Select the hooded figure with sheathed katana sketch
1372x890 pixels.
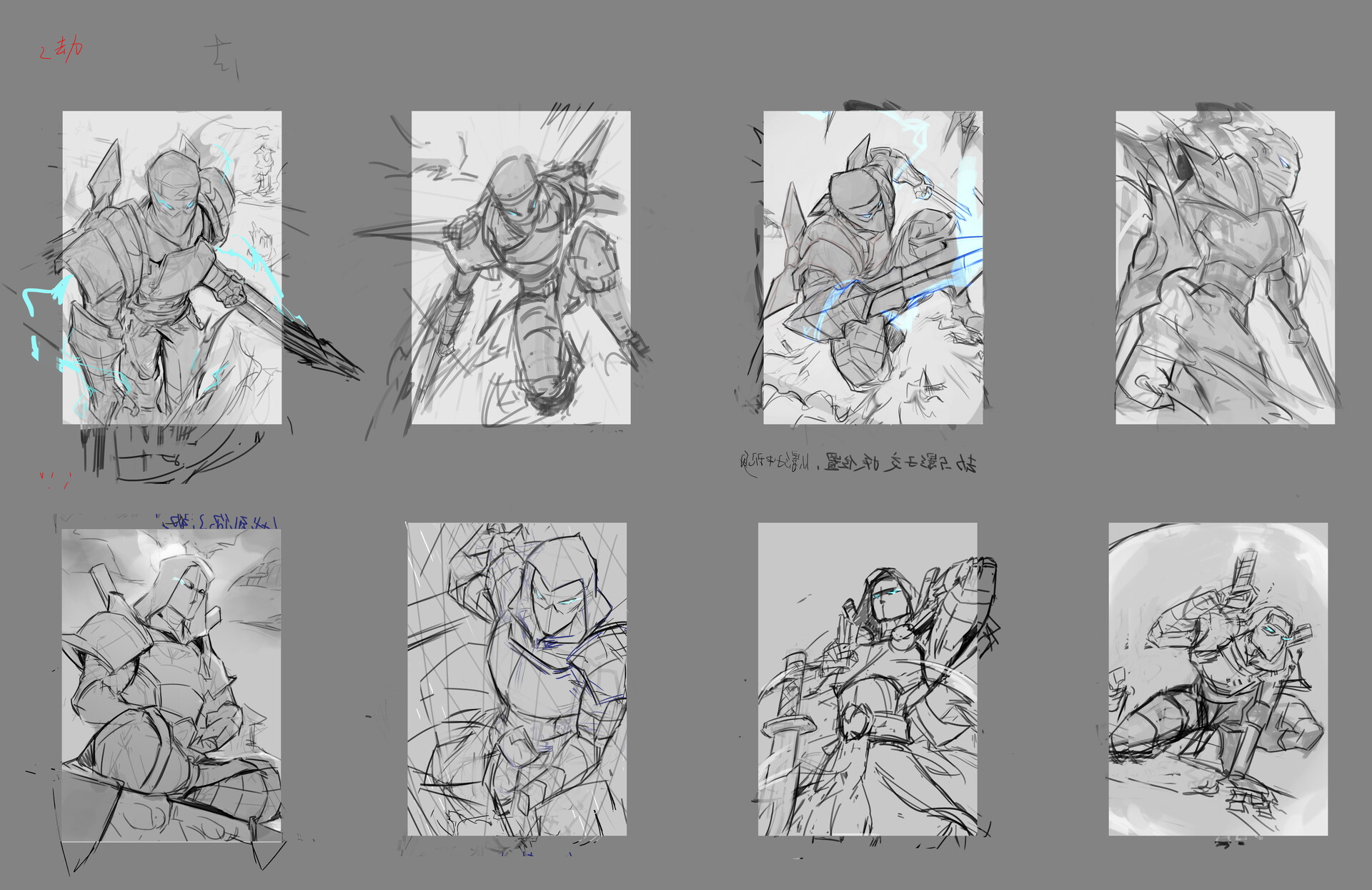[867, 678]
